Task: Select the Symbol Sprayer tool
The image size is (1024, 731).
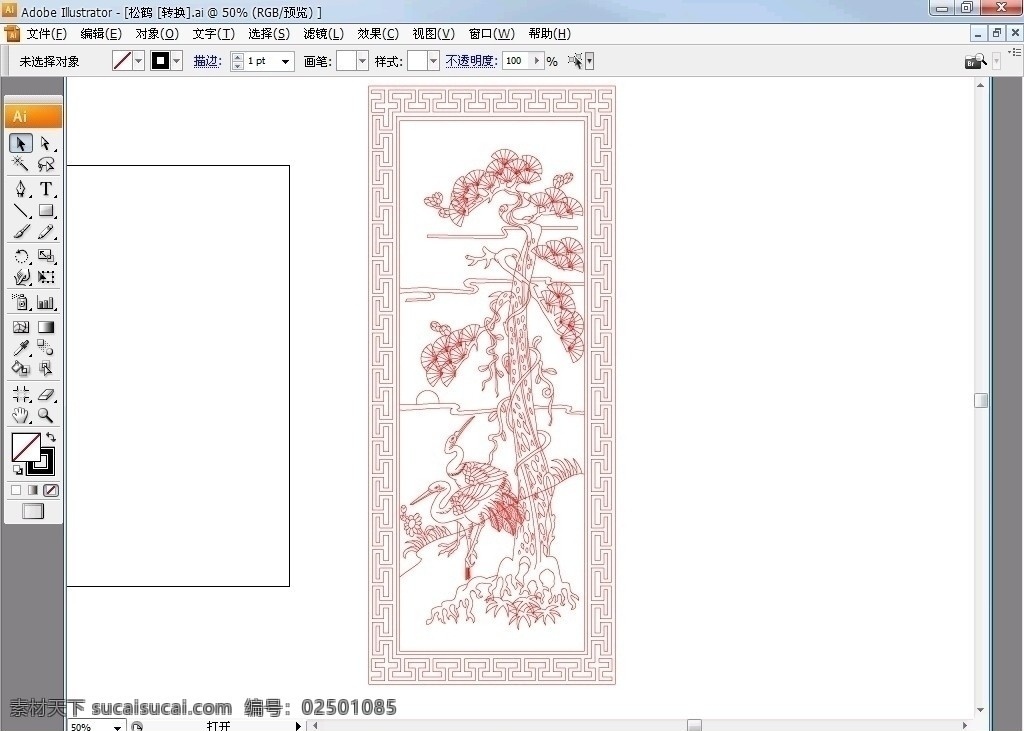Action: pos(20,302)
